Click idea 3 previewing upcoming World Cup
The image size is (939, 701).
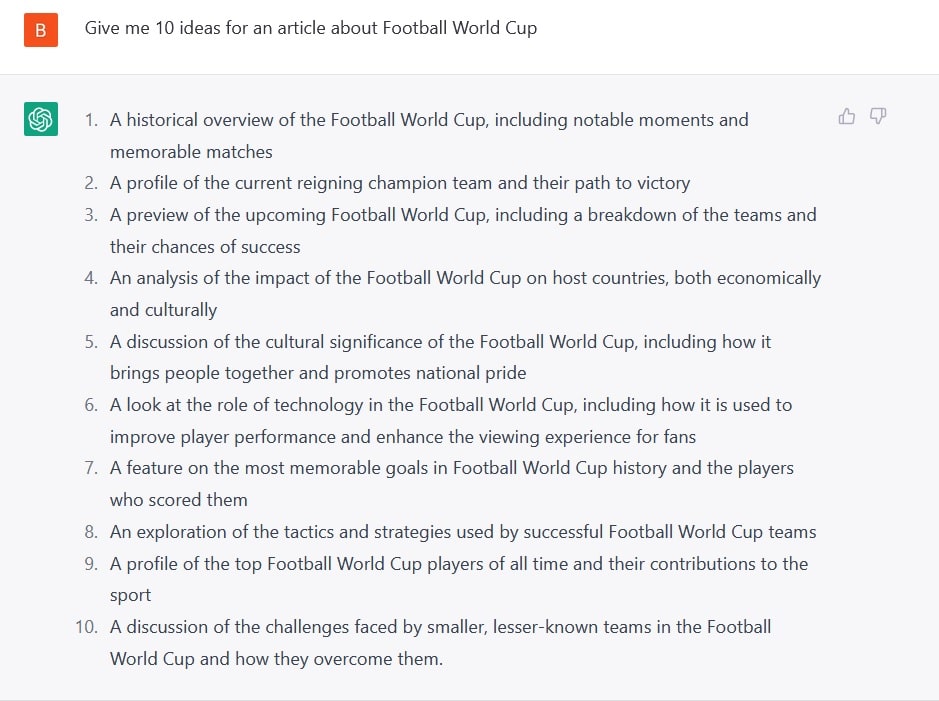463,231
